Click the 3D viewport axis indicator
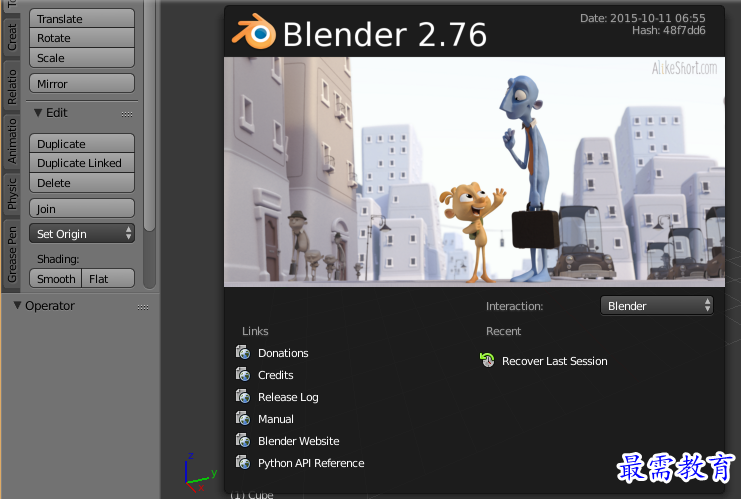 coord(200,473)
